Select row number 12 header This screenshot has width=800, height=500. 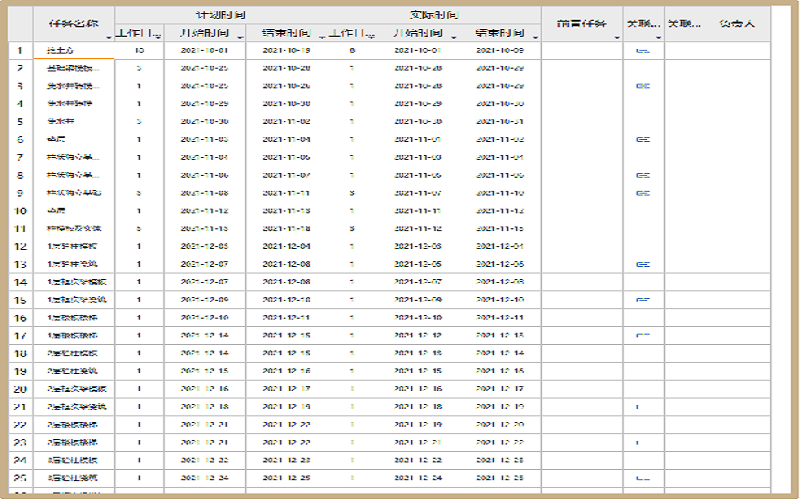point(20,247)
